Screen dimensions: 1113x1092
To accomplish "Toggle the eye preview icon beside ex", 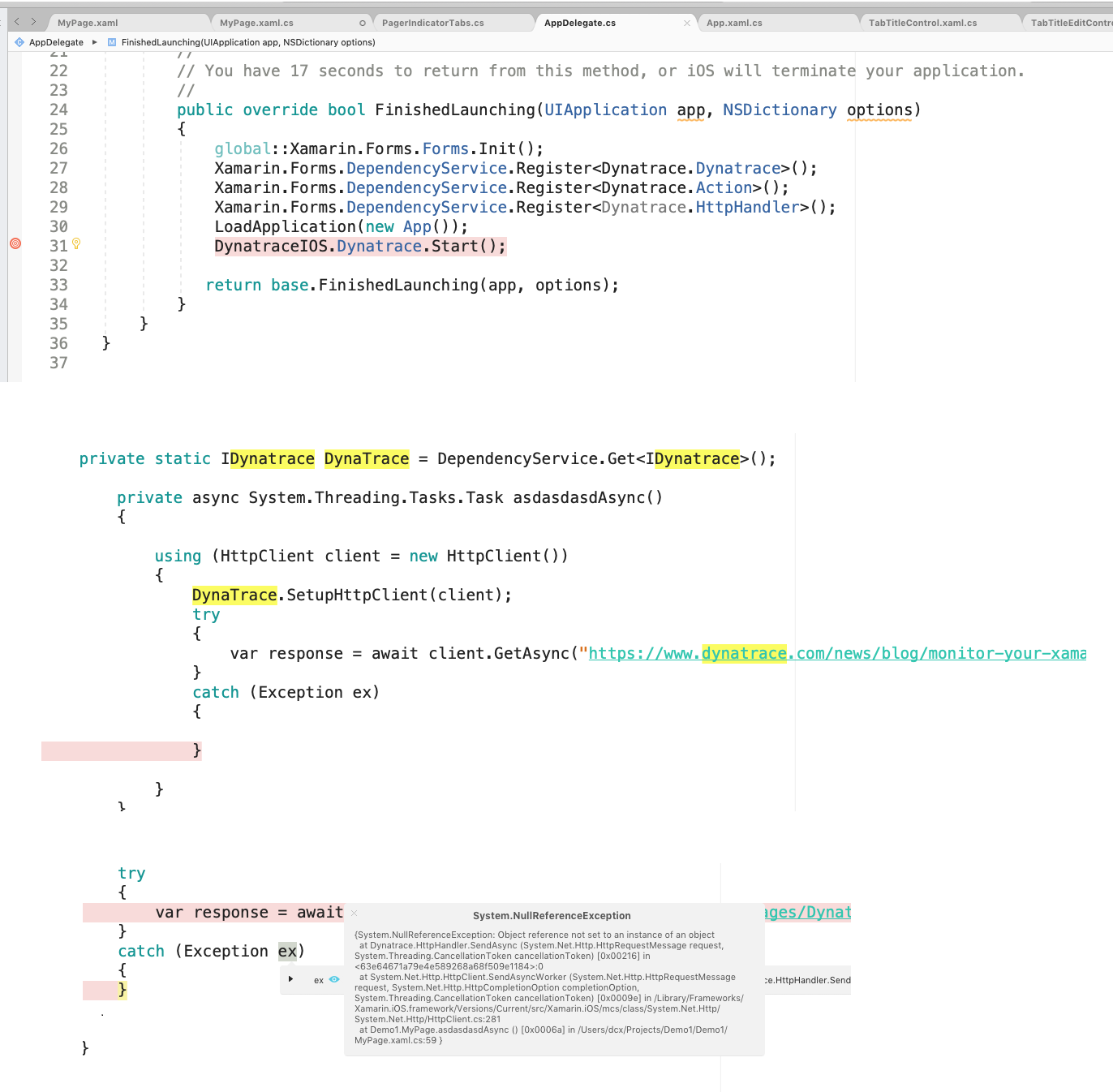I will pos(334,979).
